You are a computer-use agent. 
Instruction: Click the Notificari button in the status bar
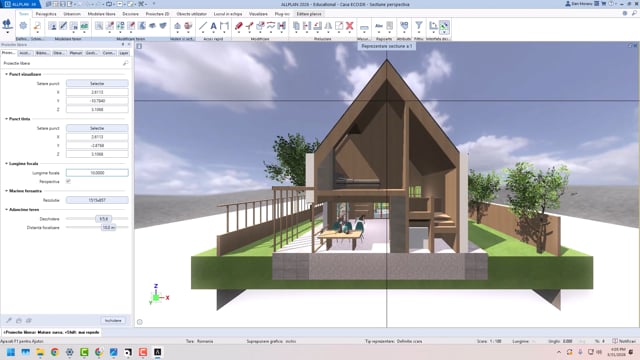624,341
